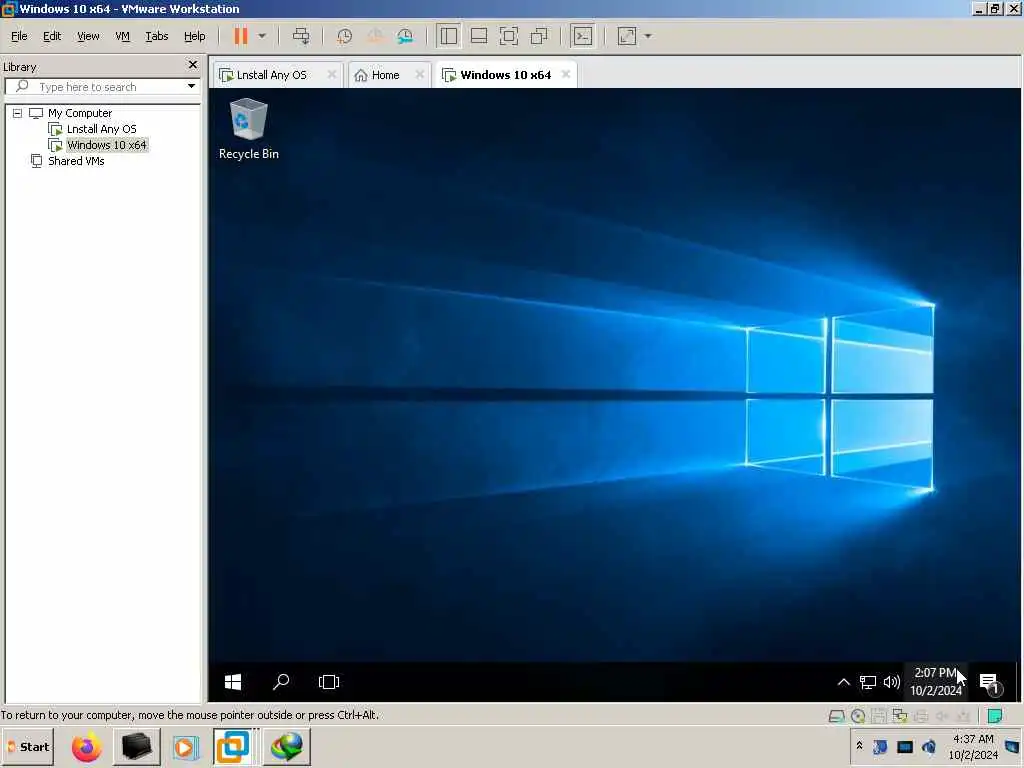Click Send Ctrl+Alt+Del toolbar icon
1024x768 pixels.
(301, 36)
